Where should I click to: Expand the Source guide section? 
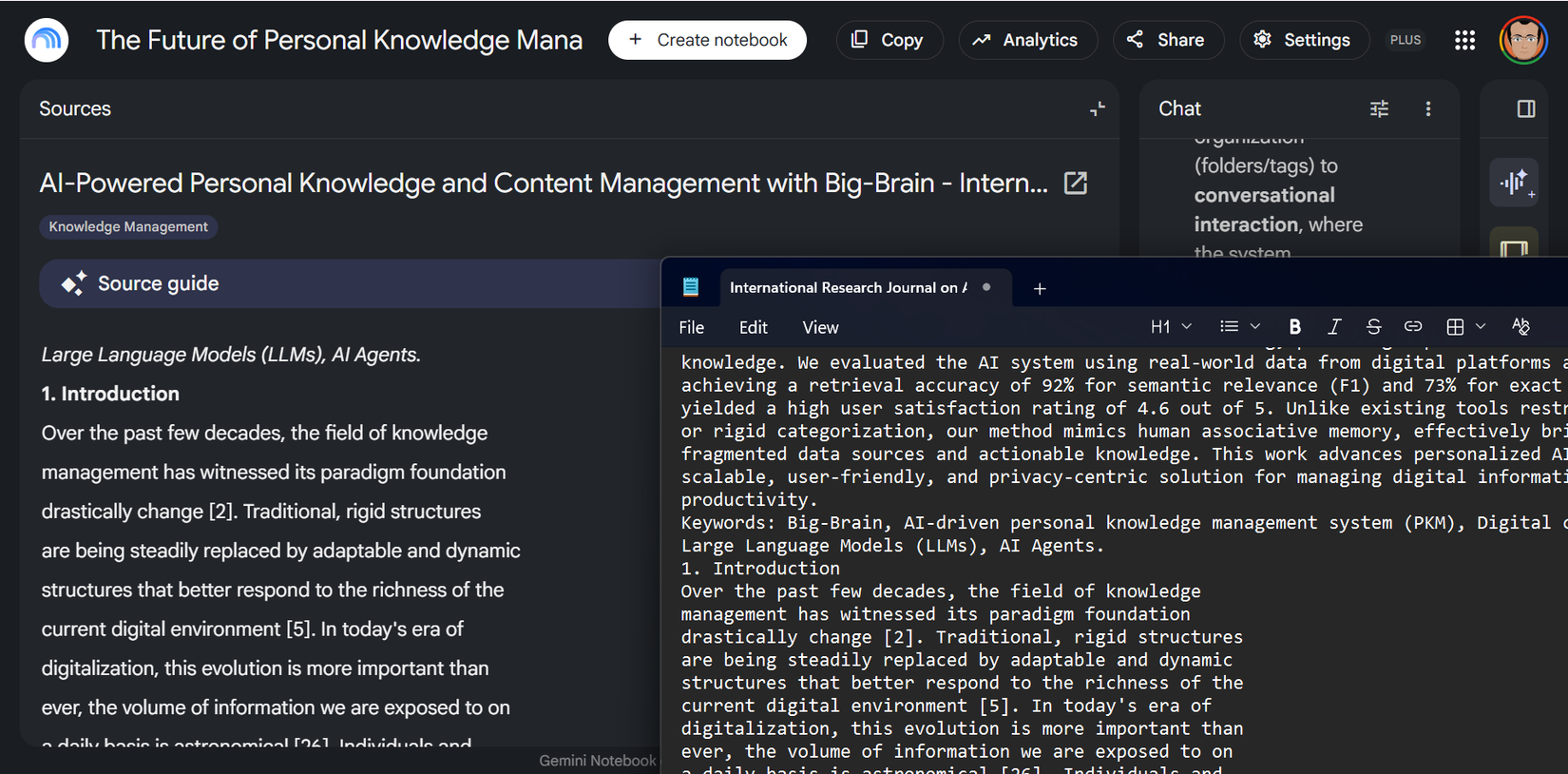350,283
